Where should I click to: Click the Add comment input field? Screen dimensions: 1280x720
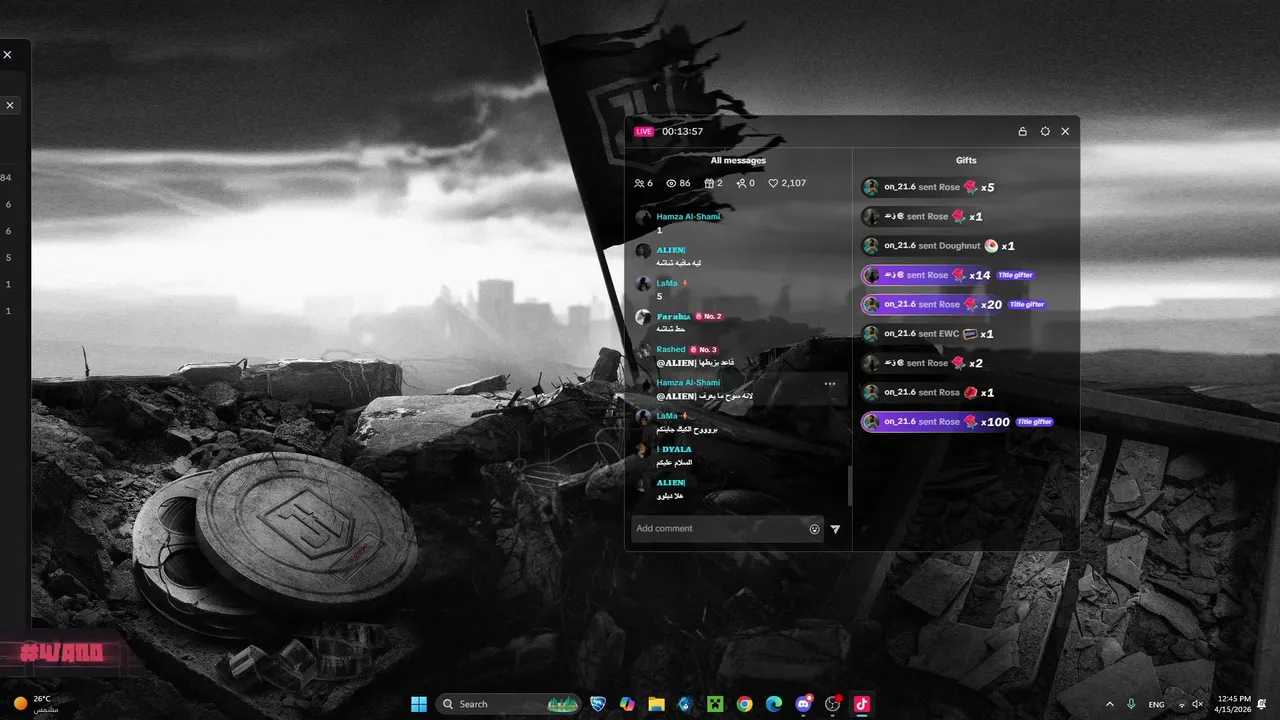[x=727, y=529]
